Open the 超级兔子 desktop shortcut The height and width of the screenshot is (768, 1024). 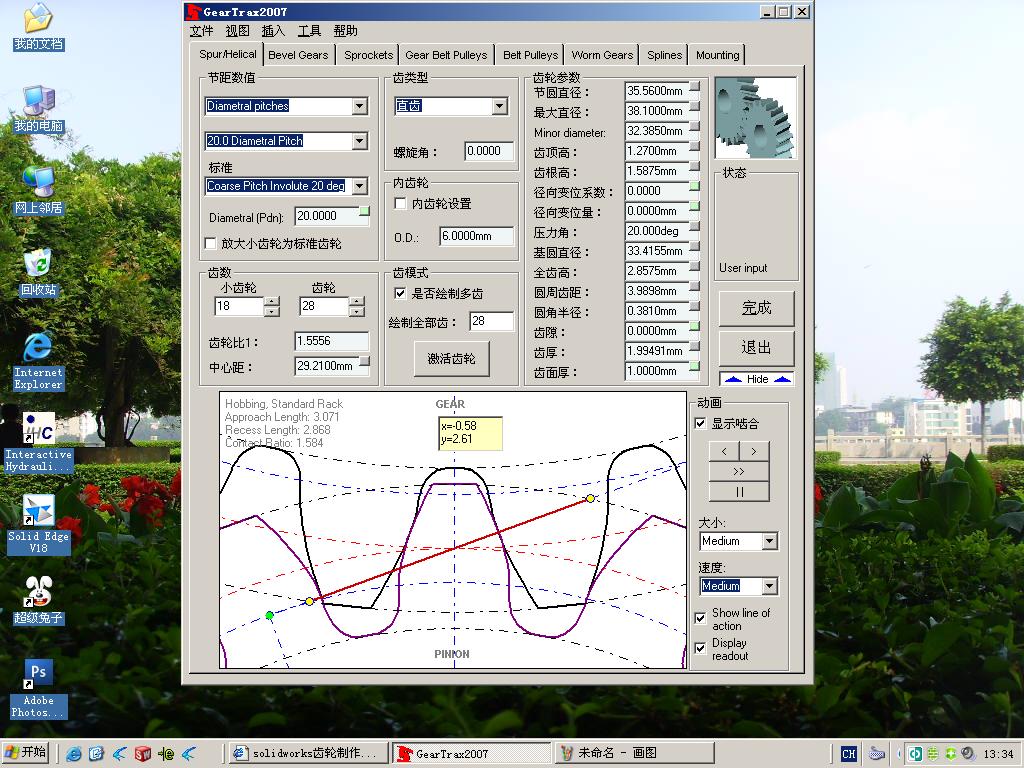pos(39,601)
